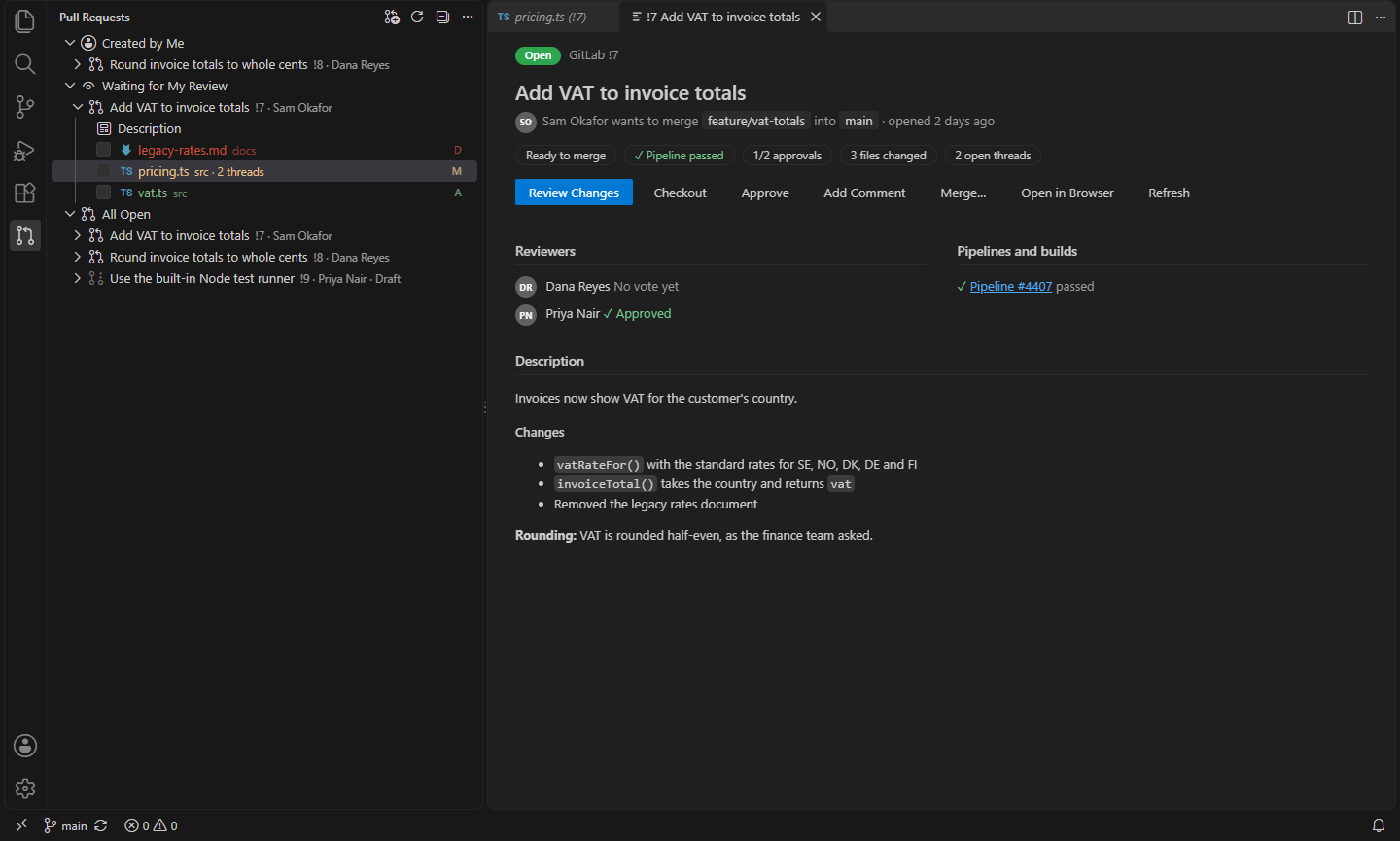Click Checkout for this merge request
Image resolution: width=1400 pixels, height=841 pixels.
(x=680, y=193)
